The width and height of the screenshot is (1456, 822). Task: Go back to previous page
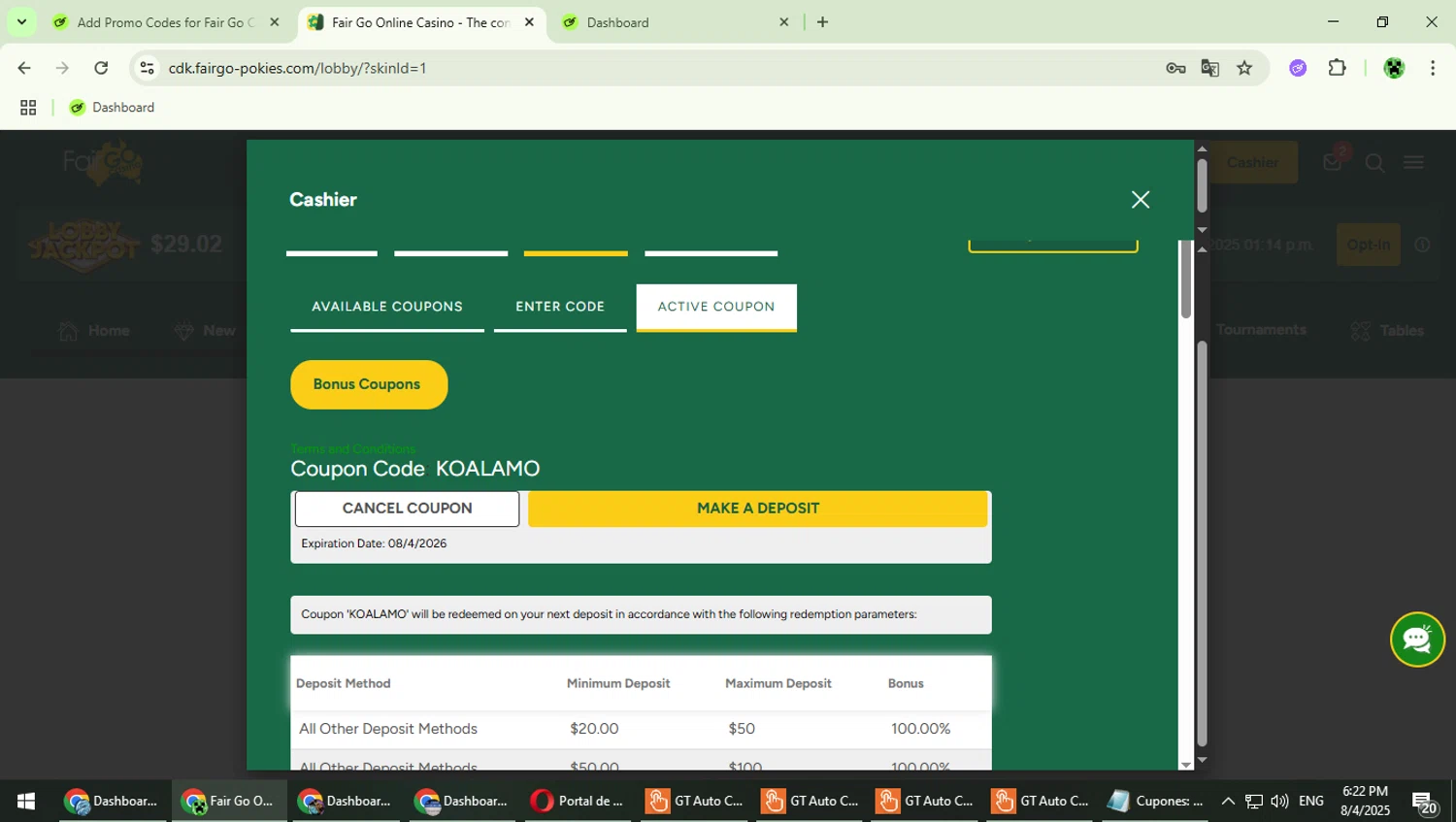24,68
